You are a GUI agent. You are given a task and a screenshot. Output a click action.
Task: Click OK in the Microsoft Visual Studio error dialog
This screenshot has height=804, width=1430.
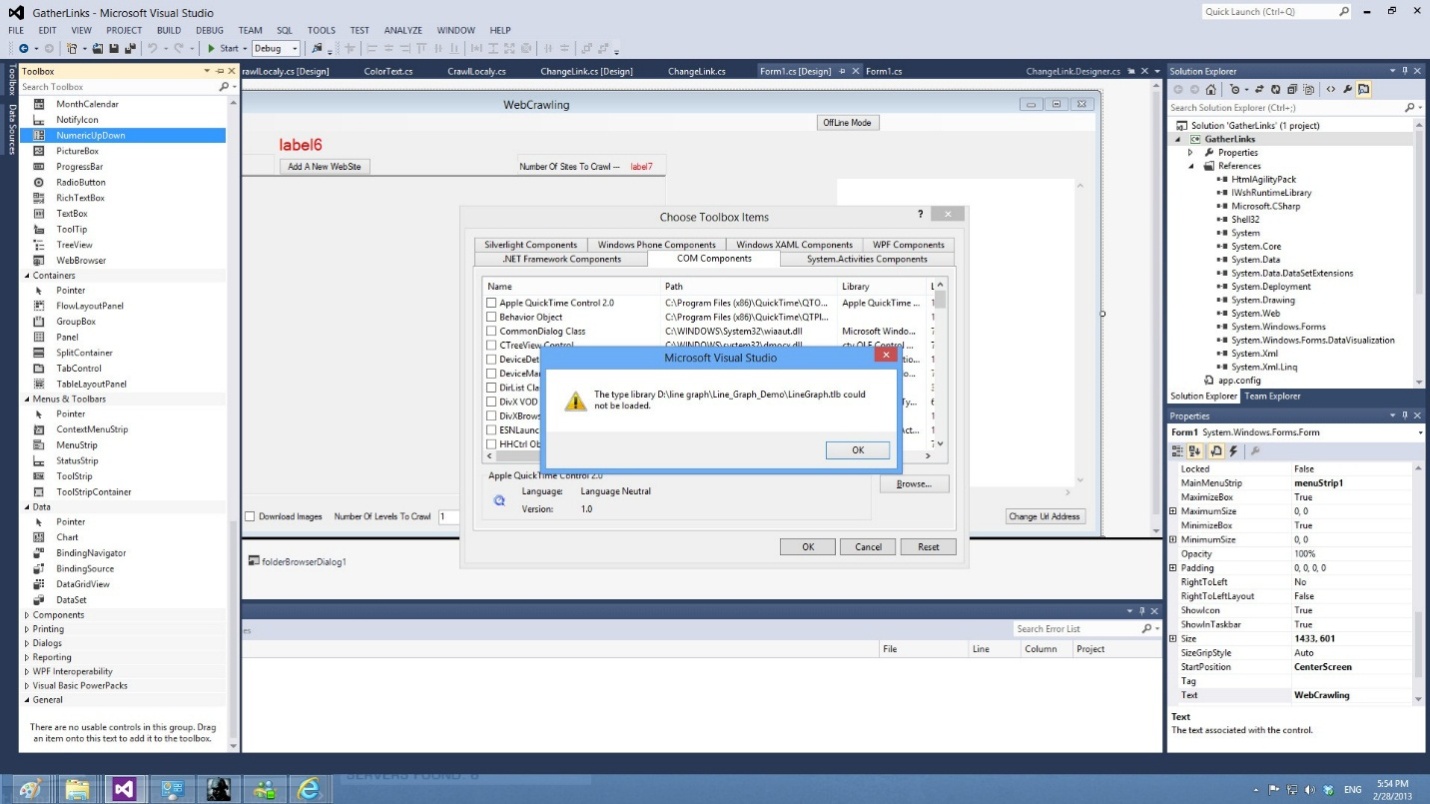(858, 450)
